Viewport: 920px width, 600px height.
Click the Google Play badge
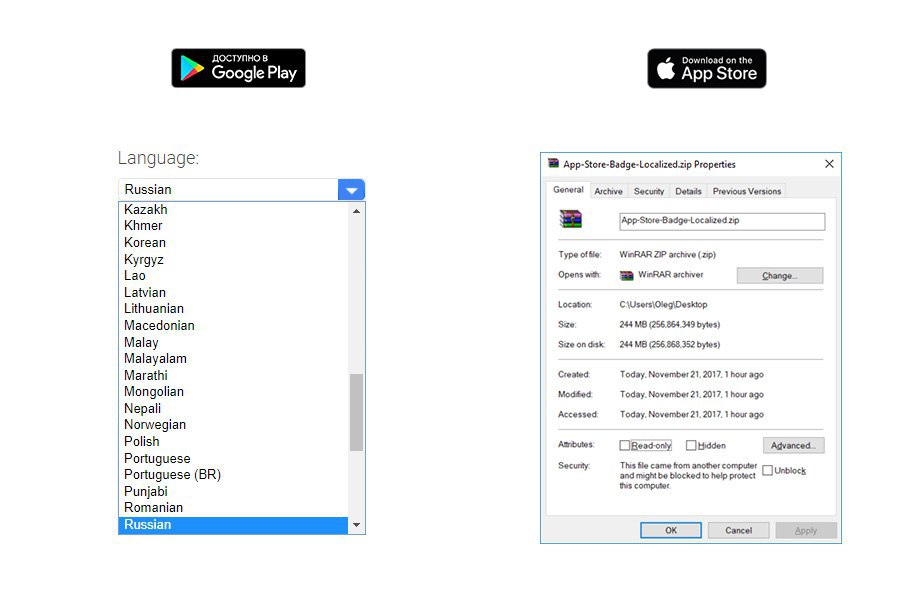tap(238, 68)
